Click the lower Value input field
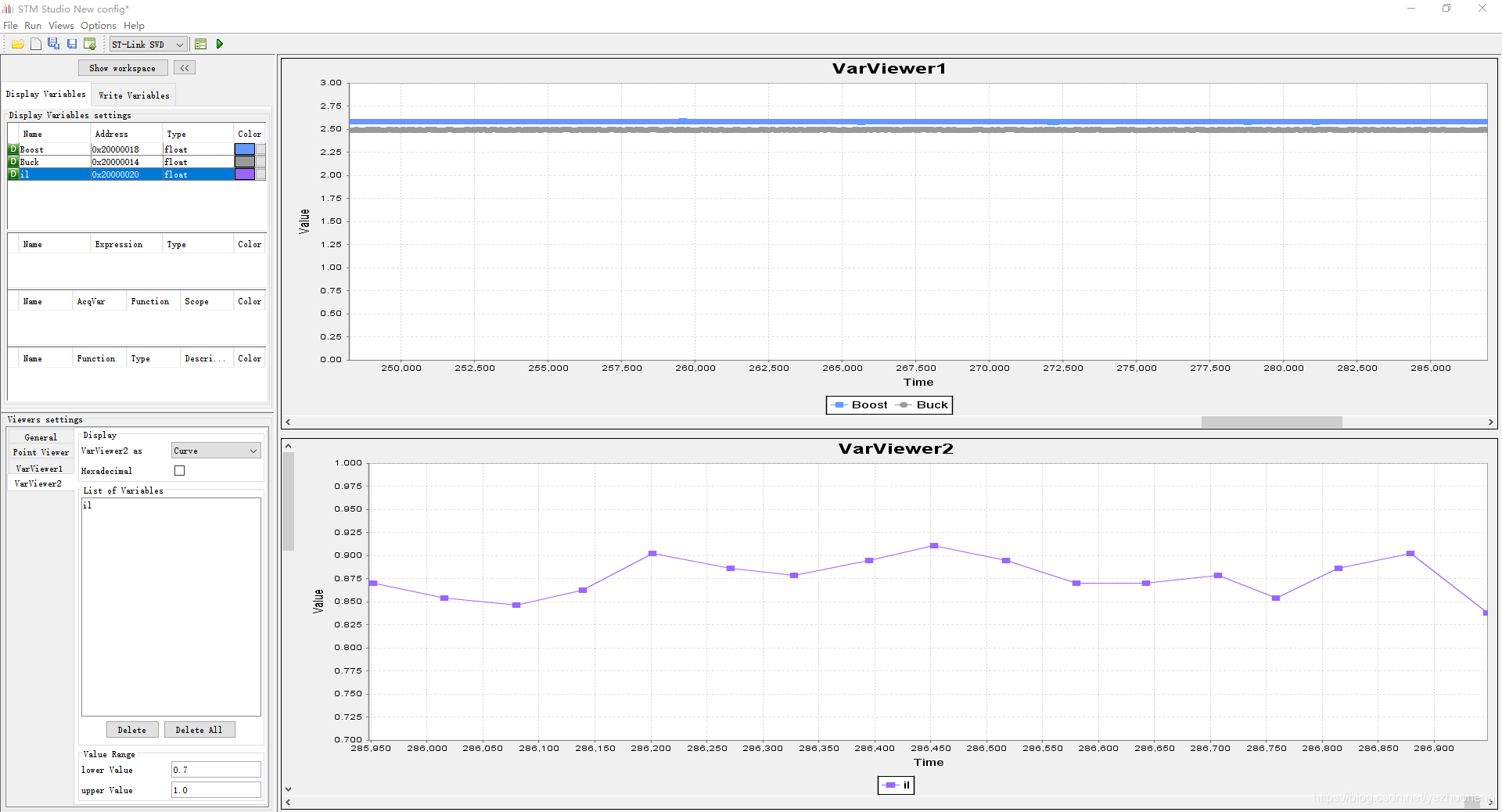The image size is (1502, 812). coord(216,770)
